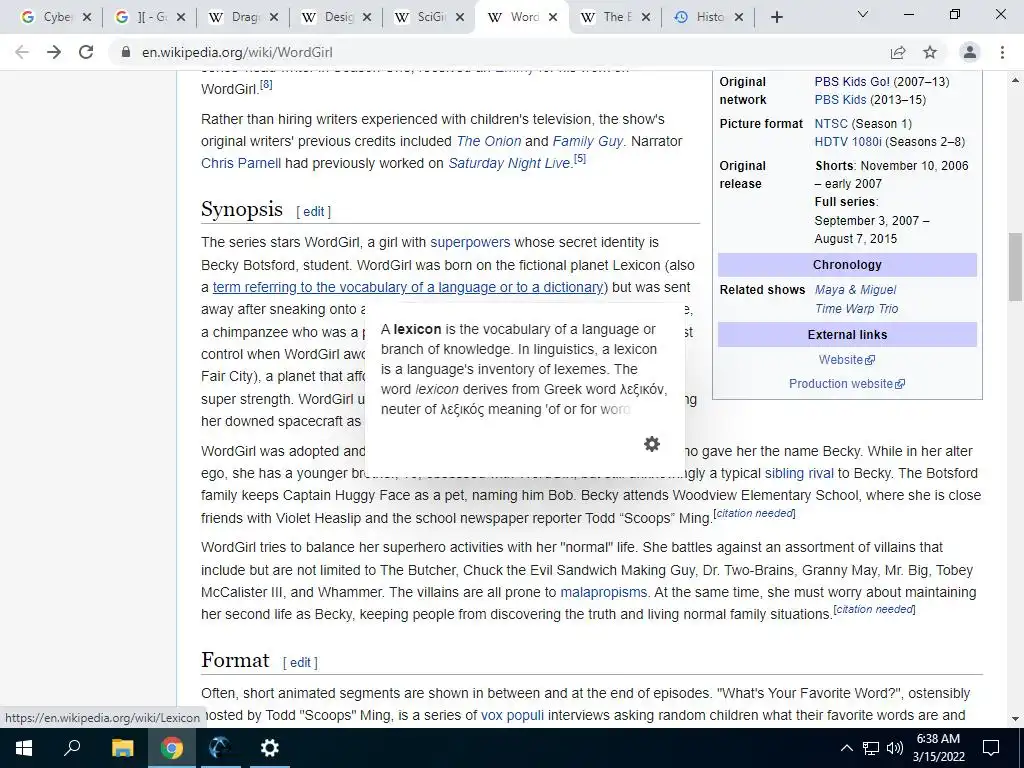Open citation reference [8]
The height and width of the screenshot is (768, 1024).
coord(266,85)
